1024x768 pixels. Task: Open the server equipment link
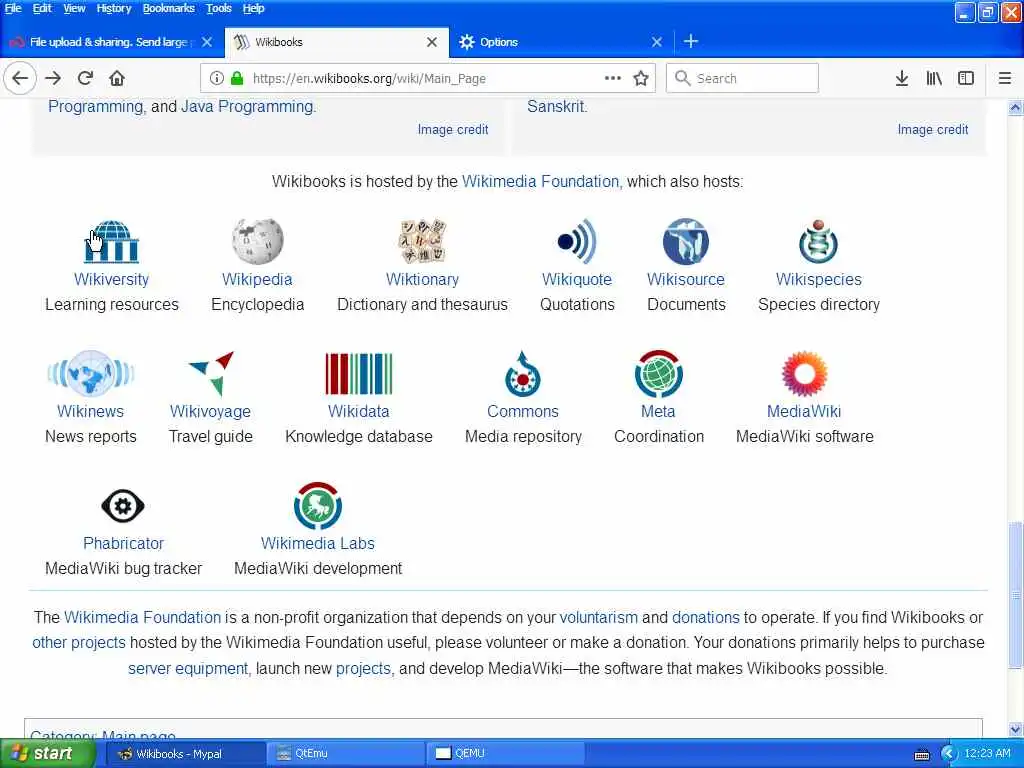point(189,669)
